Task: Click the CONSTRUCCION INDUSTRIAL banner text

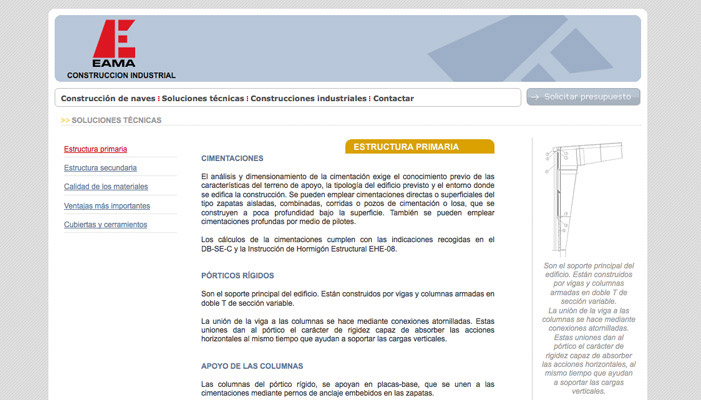Action: (x=121, y=76)
